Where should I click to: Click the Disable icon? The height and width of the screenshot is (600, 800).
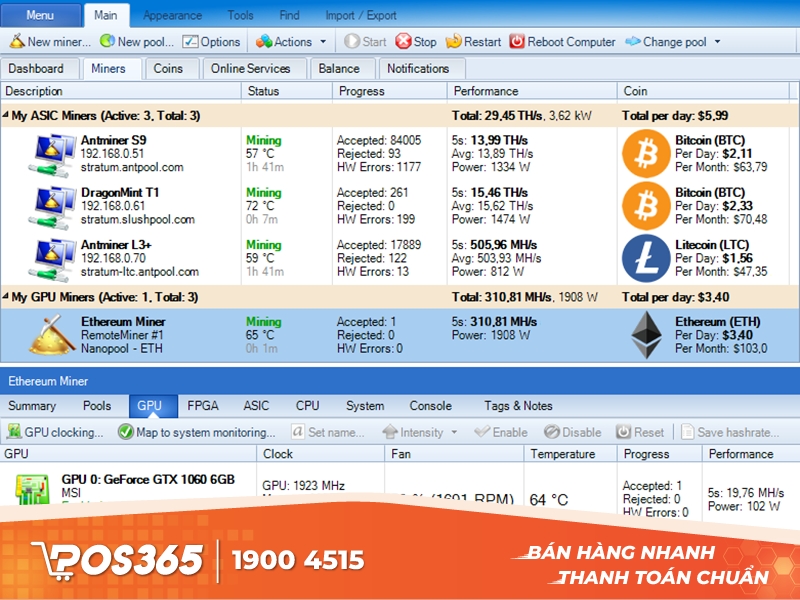(552, 432)
